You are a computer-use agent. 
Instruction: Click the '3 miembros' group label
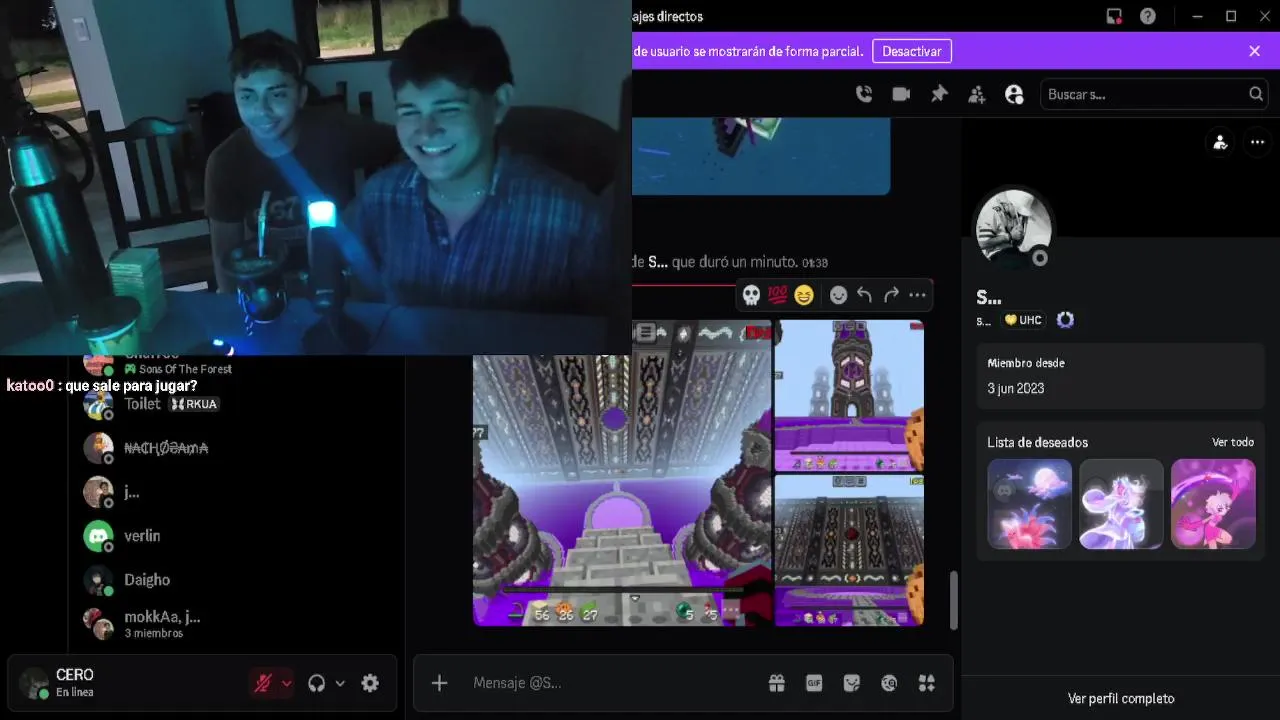tap(154, 633)
